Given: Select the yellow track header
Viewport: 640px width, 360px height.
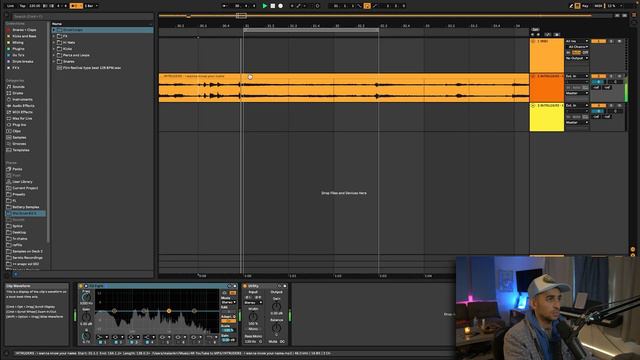Looking at the screenshot, I should coord(547,117).
